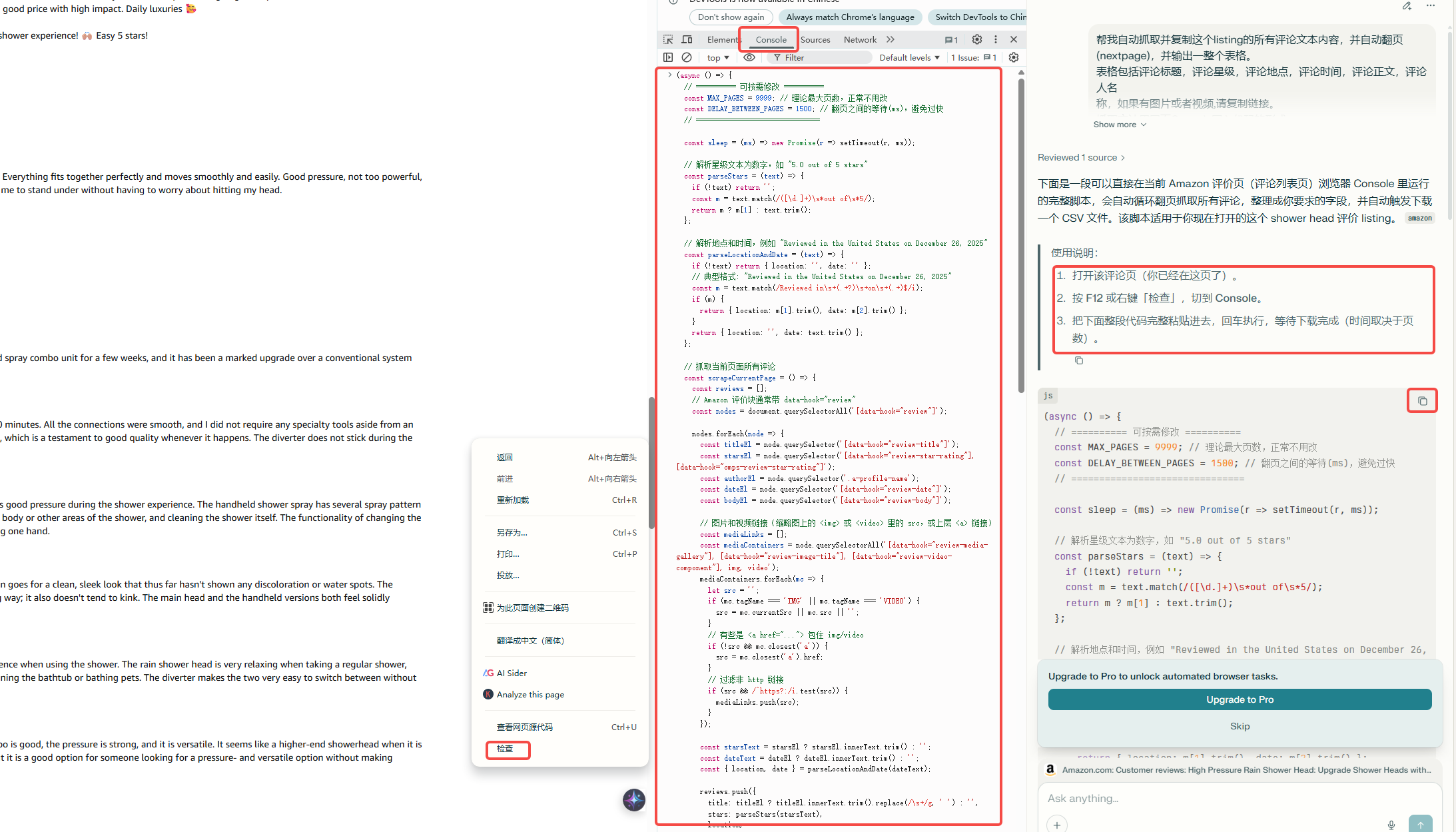Click the microphone icon in chat input

click(1391, 825)
